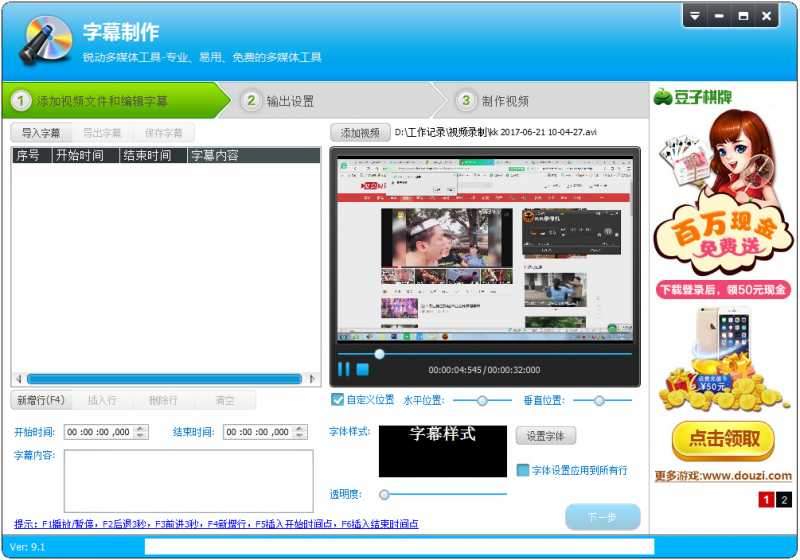This screenshot has height=560, width=800.
Task: Minimize the 字幕制作 window
Action: pyautogui.click(x=719, y=16)
